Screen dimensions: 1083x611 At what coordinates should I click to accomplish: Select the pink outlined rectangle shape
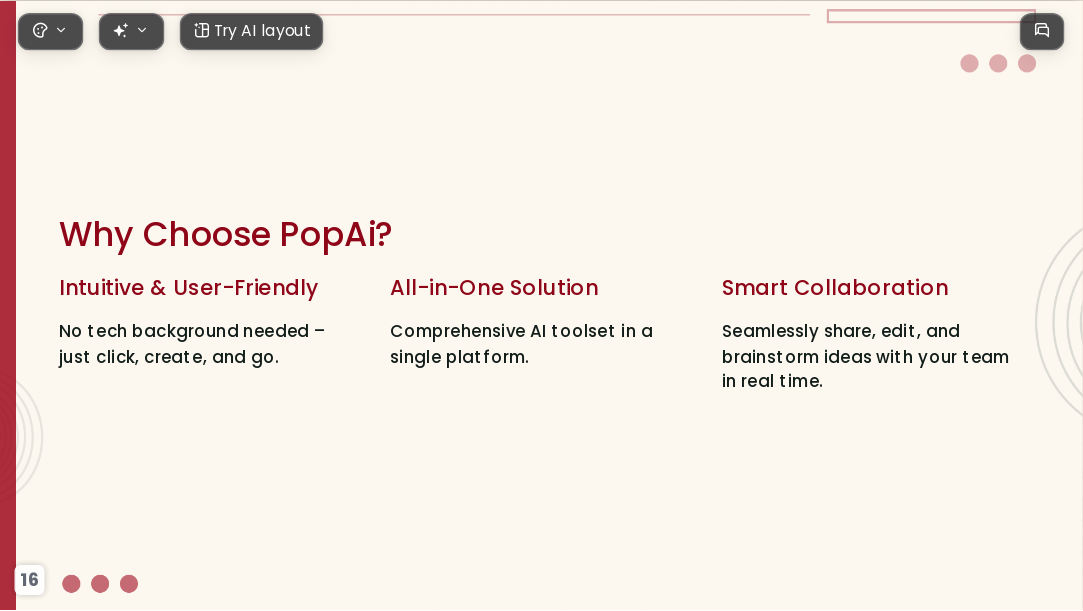tap(931, 16)
